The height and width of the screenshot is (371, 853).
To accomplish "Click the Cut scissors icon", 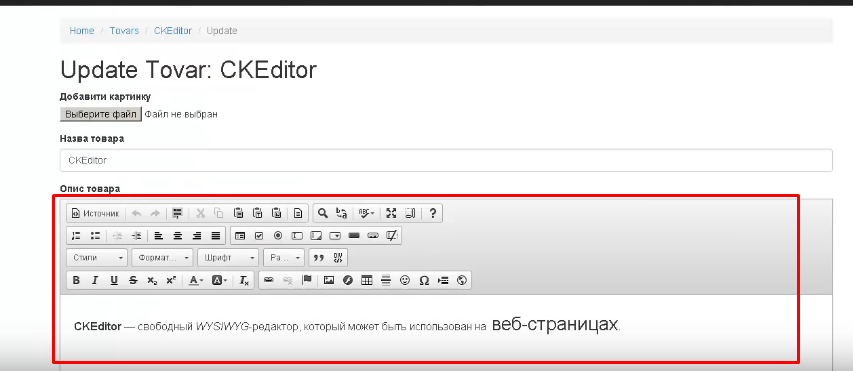I will tap(200, 213).
